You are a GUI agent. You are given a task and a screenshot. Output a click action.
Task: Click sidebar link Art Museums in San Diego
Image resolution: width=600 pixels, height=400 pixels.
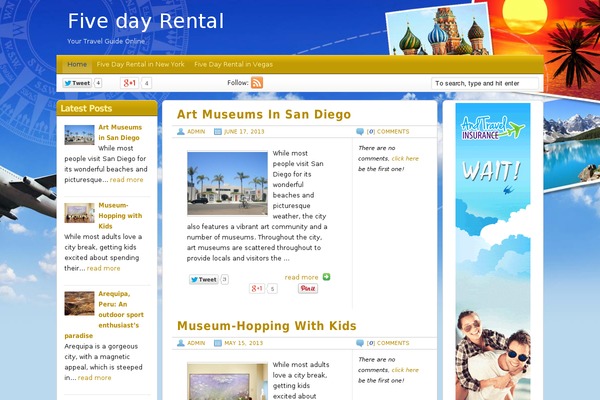pos(120,132)
